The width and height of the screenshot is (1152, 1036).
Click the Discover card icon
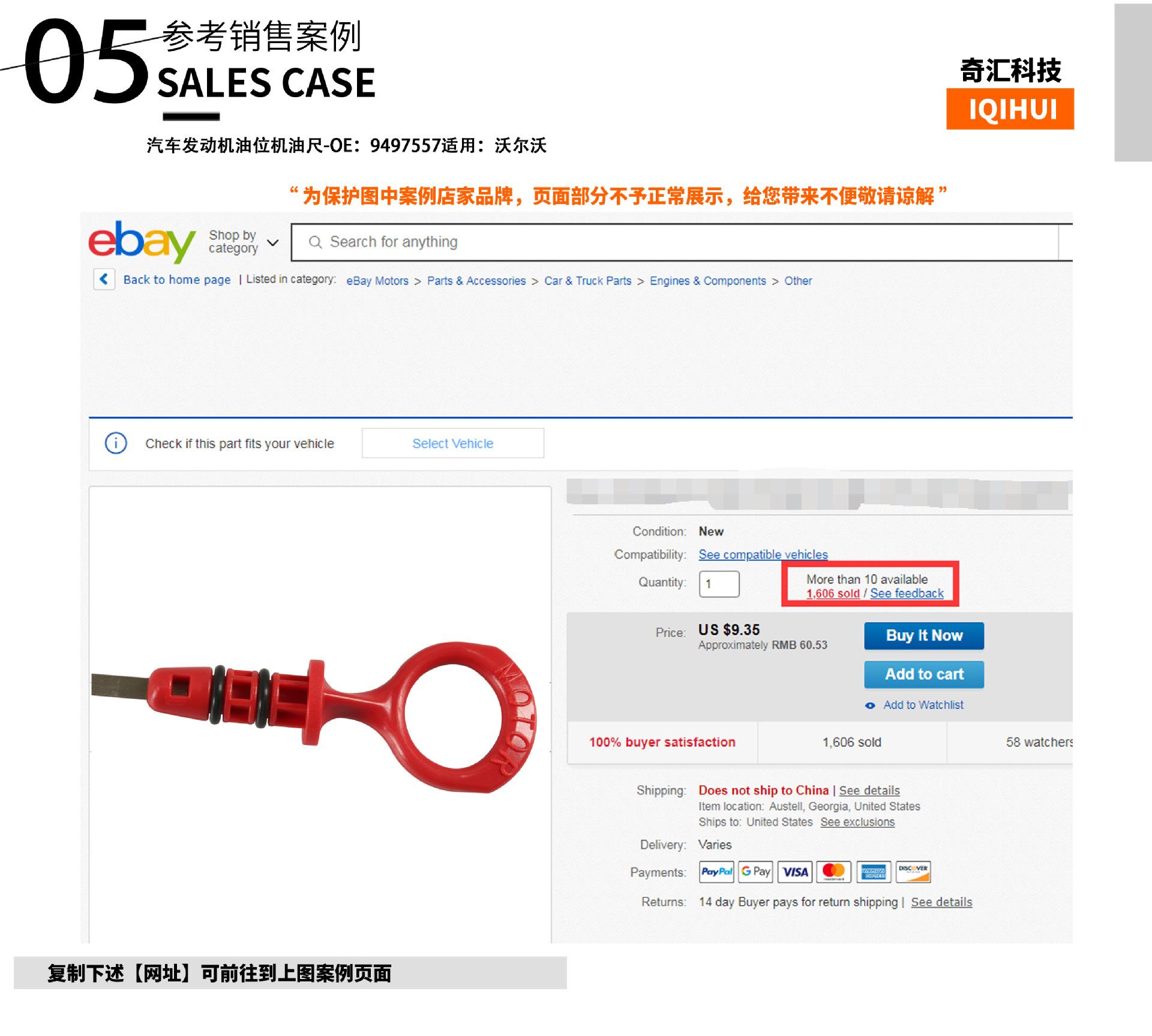(x=913, y=872)
